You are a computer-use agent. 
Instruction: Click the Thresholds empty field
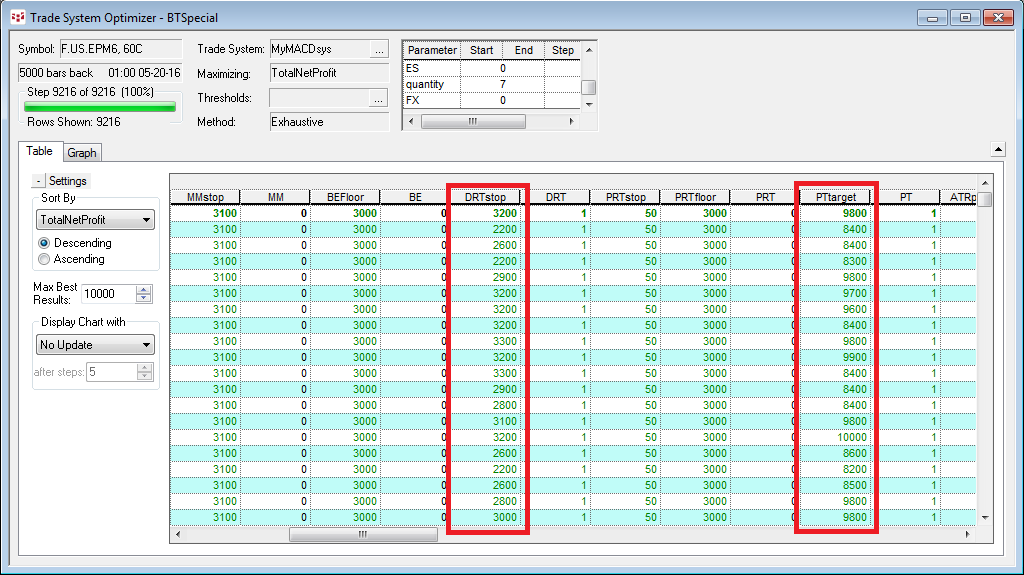click(x=319, y=98)
